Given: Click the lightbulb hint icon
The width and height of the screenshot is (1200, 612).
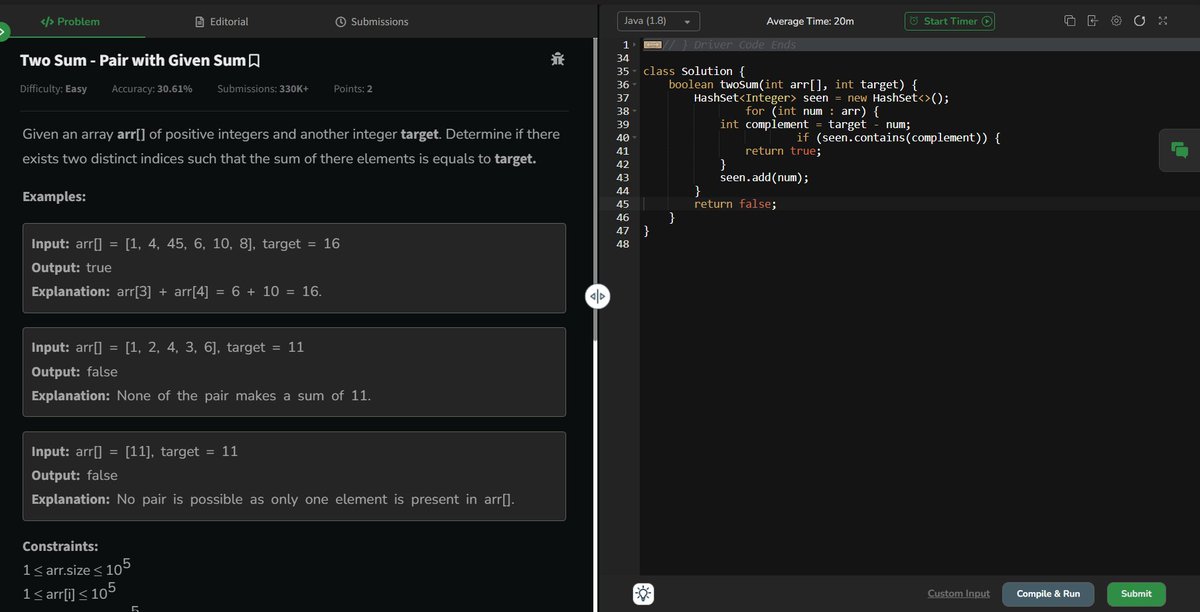Looking at the screenshot, I should 644,593.
